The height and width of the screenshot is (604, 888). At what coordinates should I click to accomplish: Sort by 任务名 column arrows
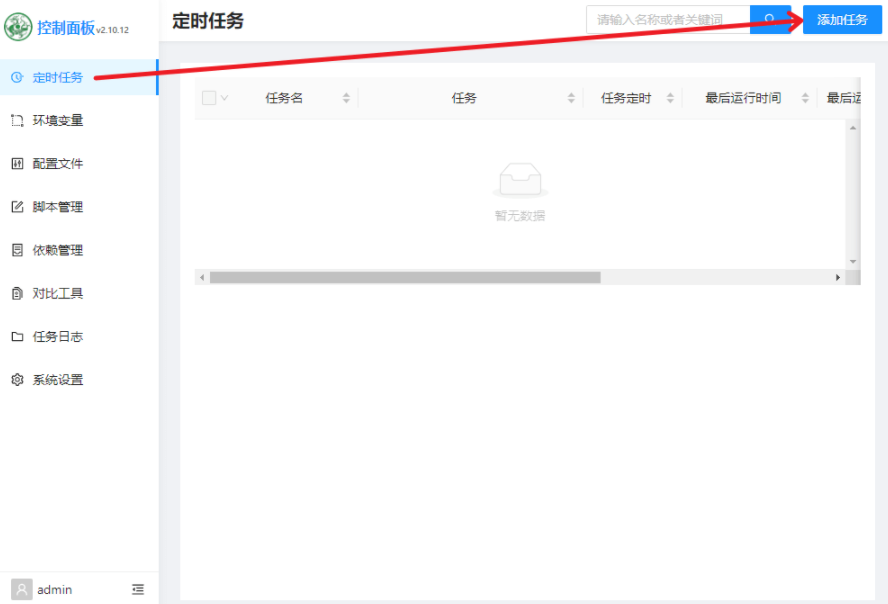346,98
